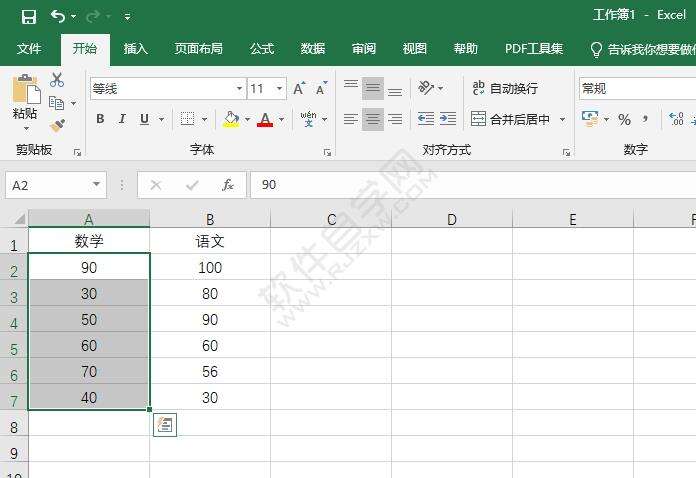Click the 自动换行 wrap text button
696x478 pixels.
505,88
